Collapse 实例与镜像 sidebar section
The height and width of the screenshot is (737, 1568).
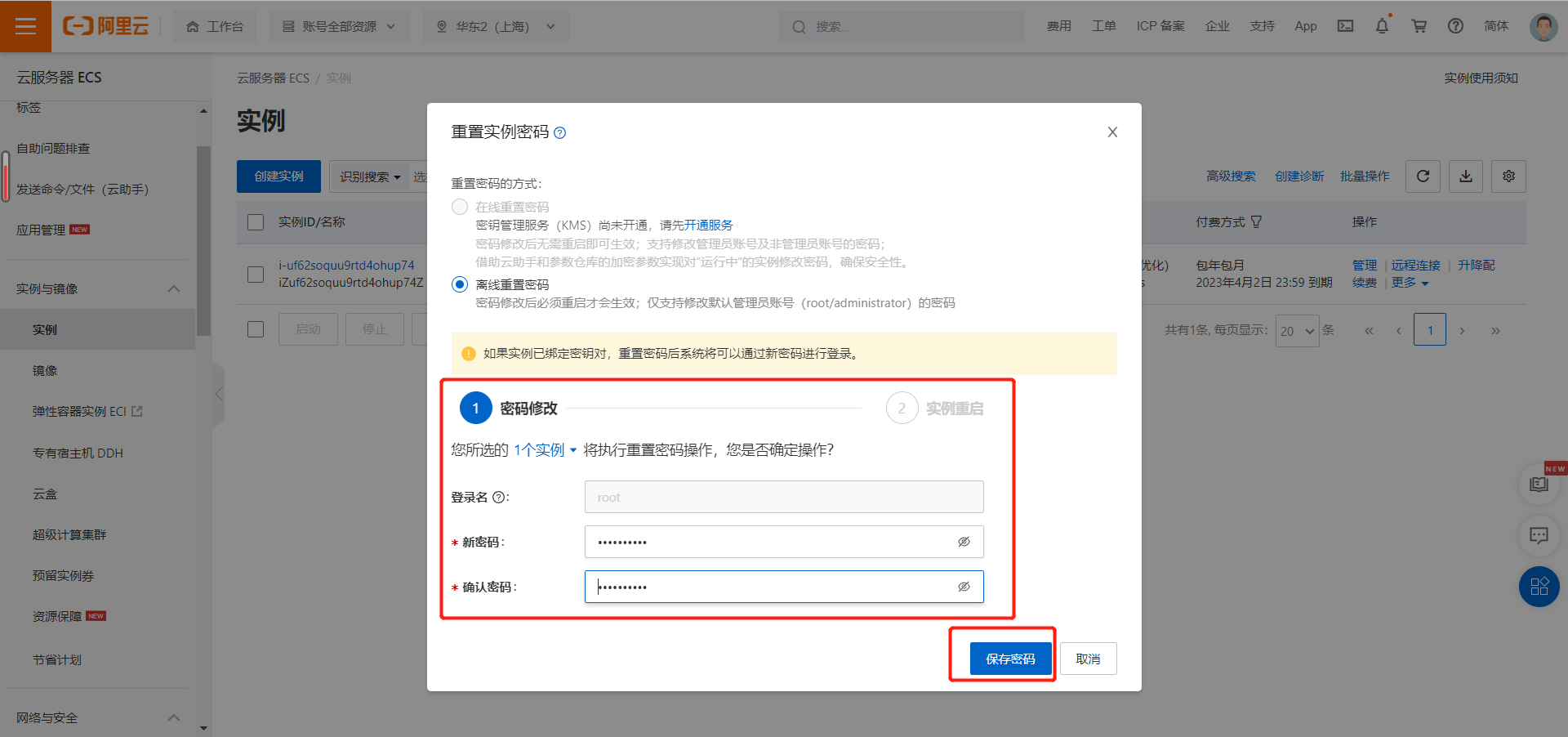coord(174,289)
